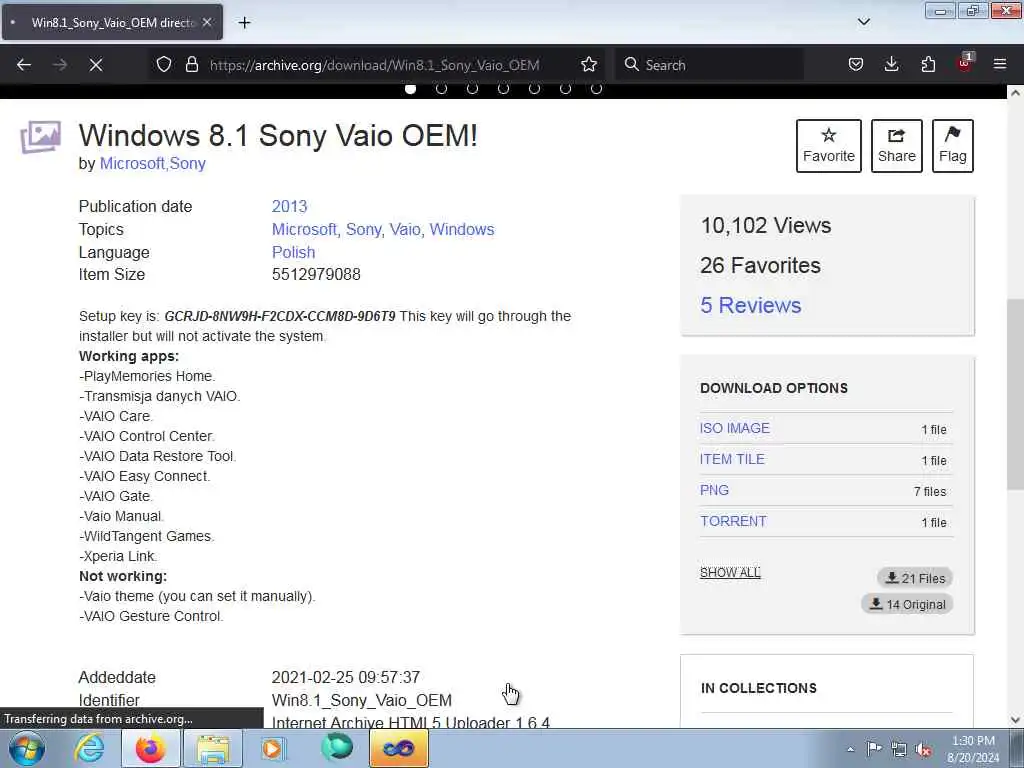Open the Windows Start menu
Viewport: 1024px width, 768px height.
[x=27, y=748]
